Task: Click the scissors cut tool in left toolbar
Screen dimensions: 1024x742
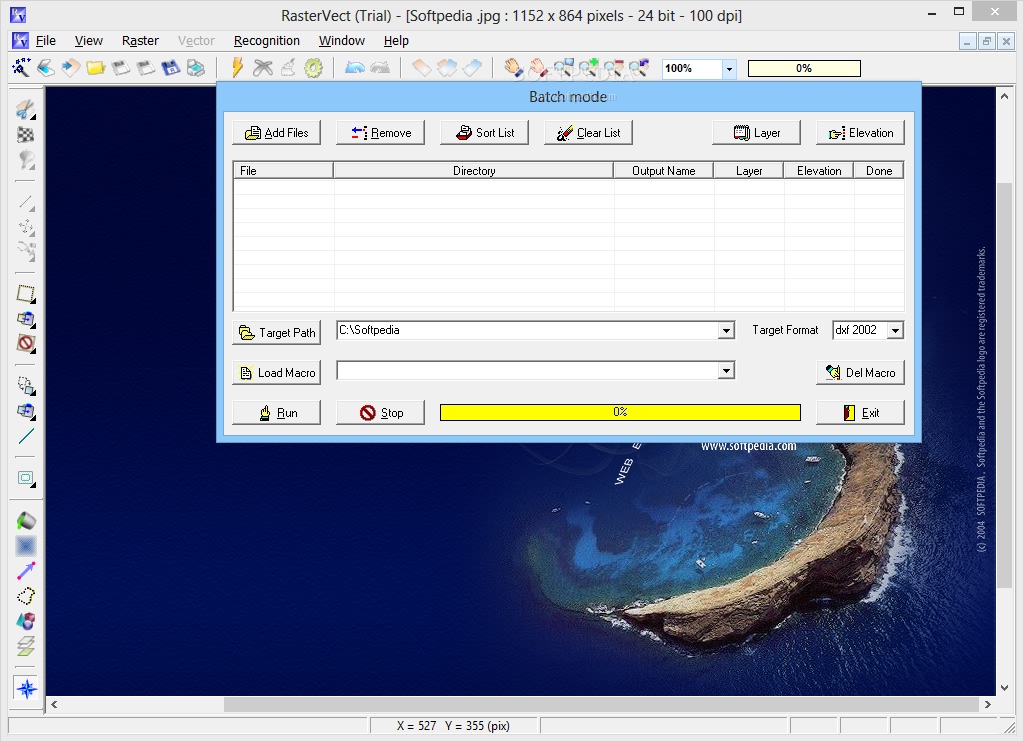Action: [25, 109]
